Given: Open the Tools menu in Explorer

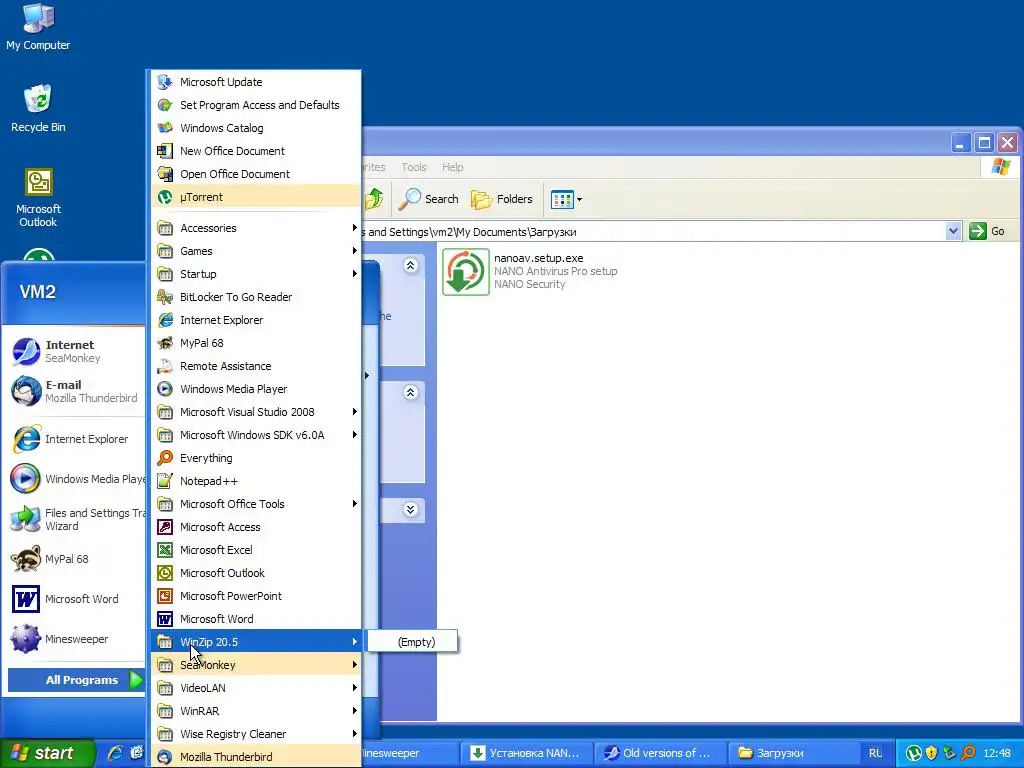Looking at the screenshot, I should click(413, 167).
